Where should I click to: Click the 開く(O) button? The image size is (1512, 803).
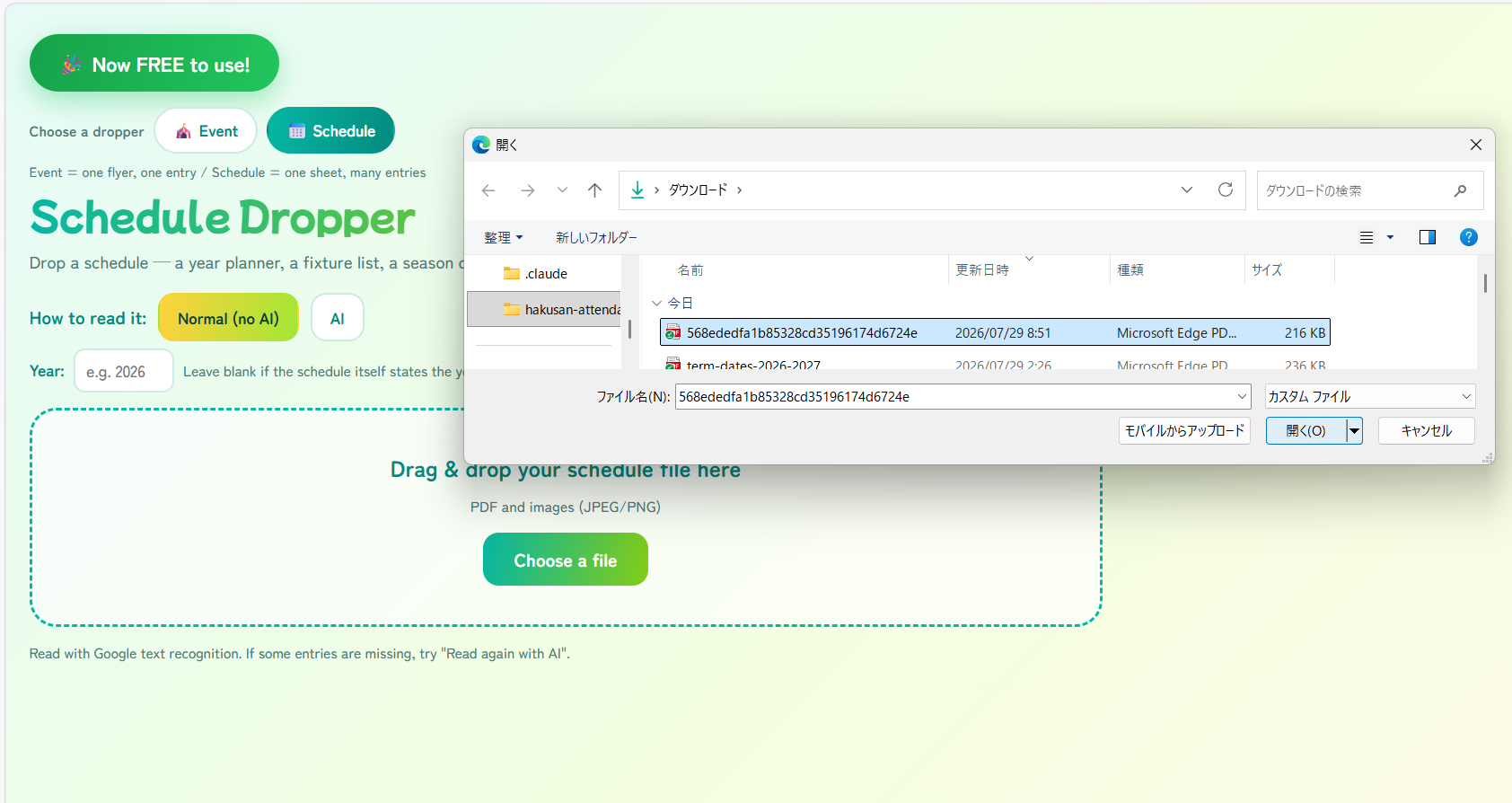coord(1305,431)
